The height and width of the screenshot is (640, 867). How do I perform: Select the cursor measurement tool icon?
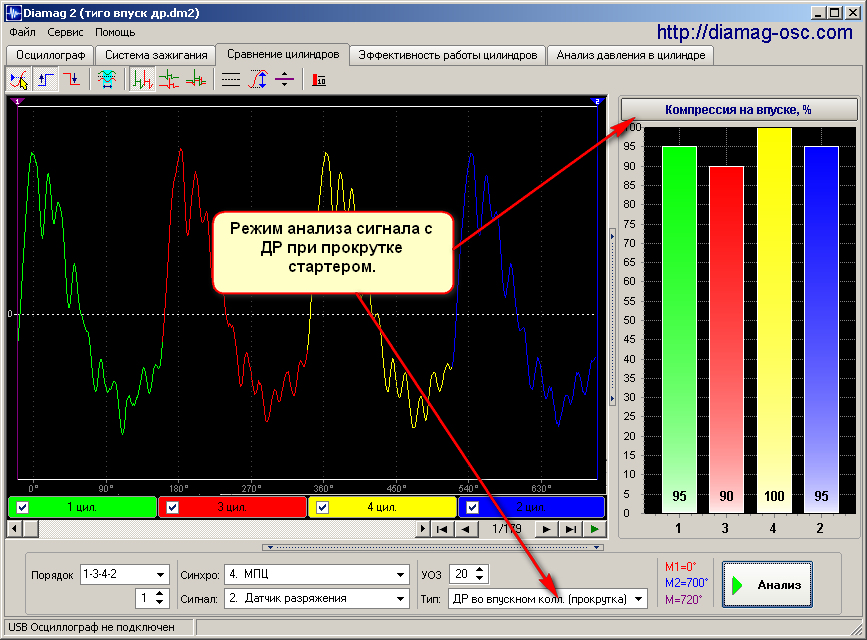[19, 80]
